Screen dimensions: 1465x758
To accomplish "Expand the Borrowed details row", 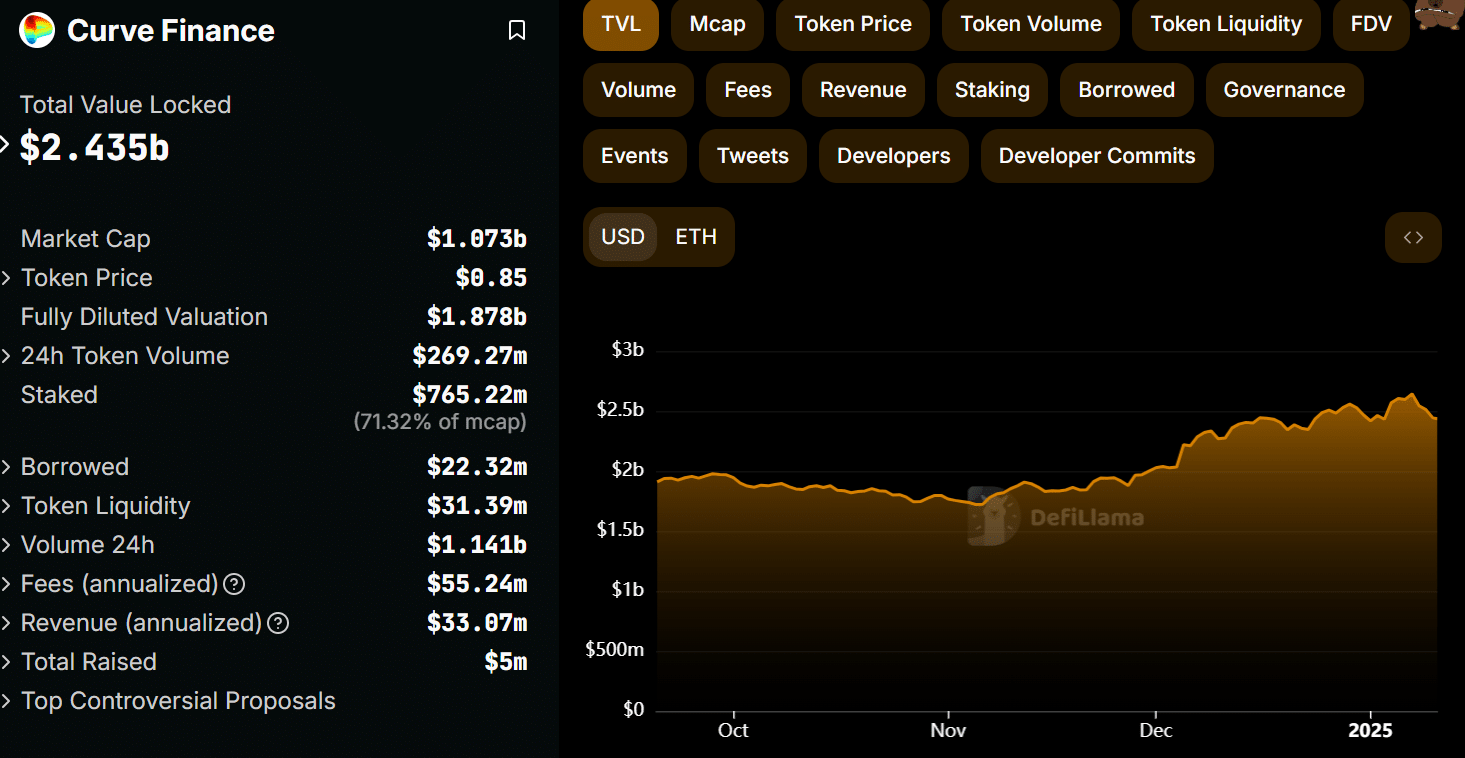I will click(8, 467).
